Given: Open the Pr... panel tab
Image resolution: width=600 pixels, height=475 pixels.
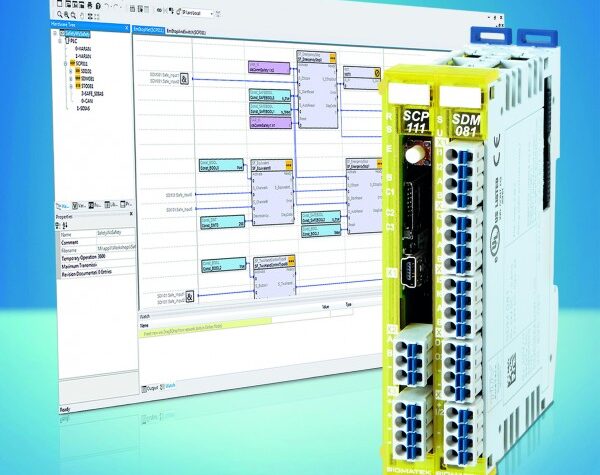Looking at the screenshot, I should pyautogui.click(x=127, y=204).
